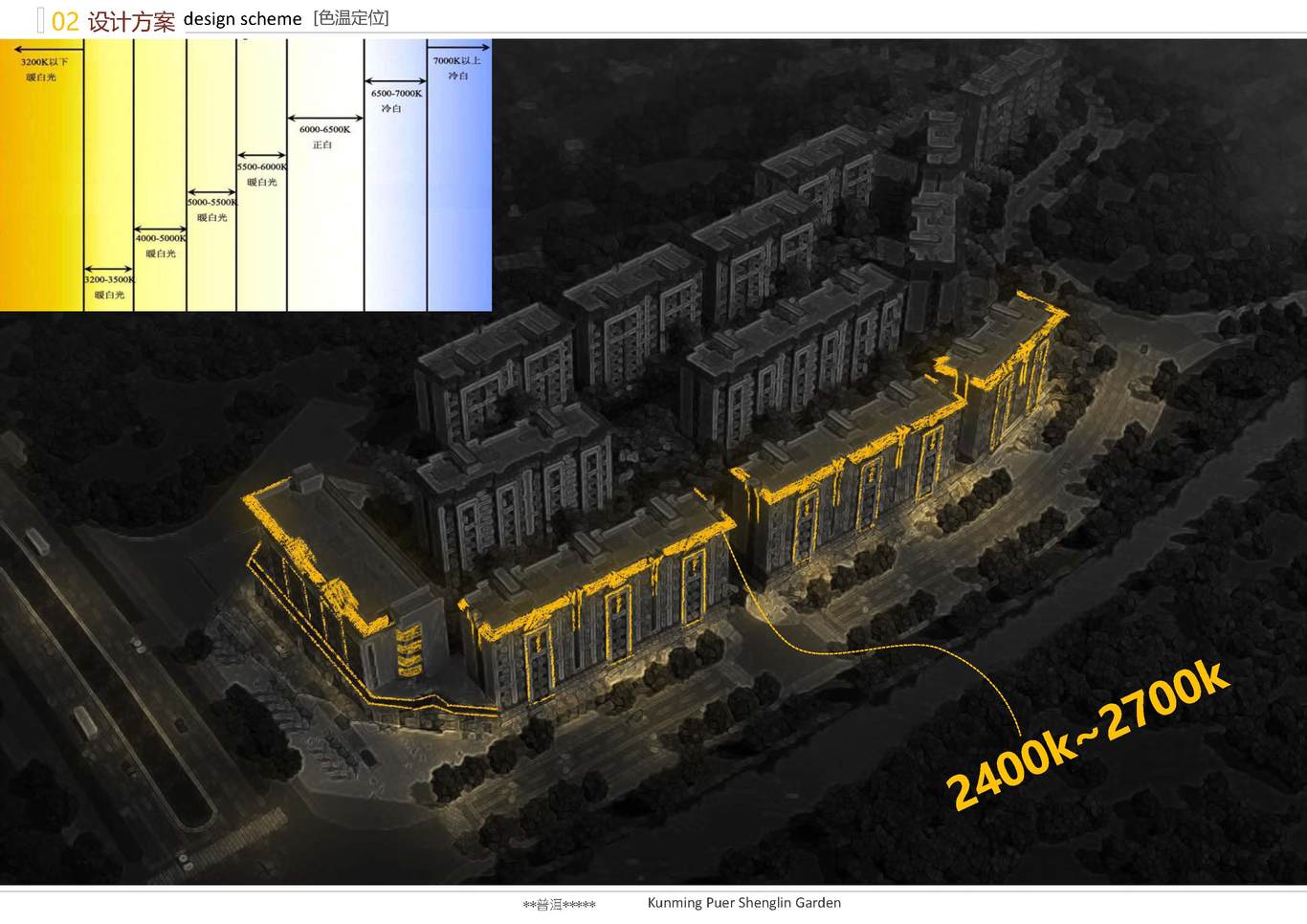Click "暖白光" label beneath 5500-6000K
The width and height of the screenshot is (1307, 924).
[262, 183]
